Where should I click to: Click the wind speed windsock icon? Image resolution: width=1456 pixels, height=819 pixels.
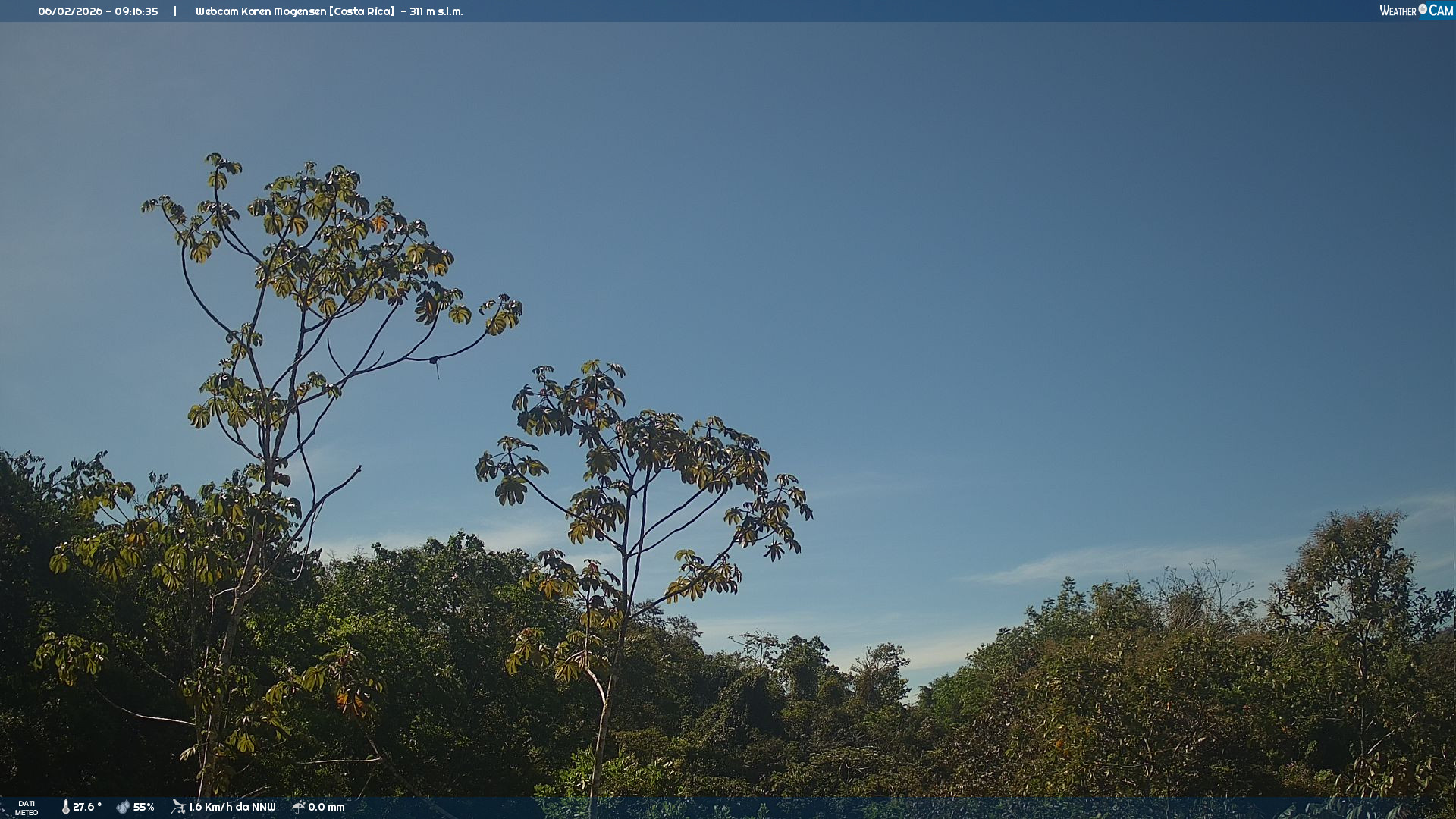(178, 807)
